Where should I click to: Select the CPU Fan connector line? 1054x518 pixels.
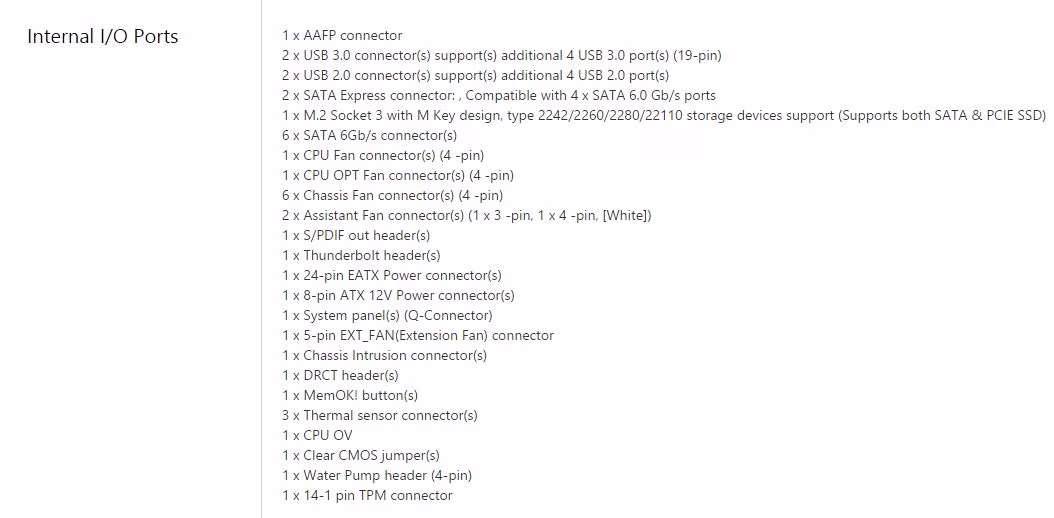pyautogui.click(x=383, y=156)
